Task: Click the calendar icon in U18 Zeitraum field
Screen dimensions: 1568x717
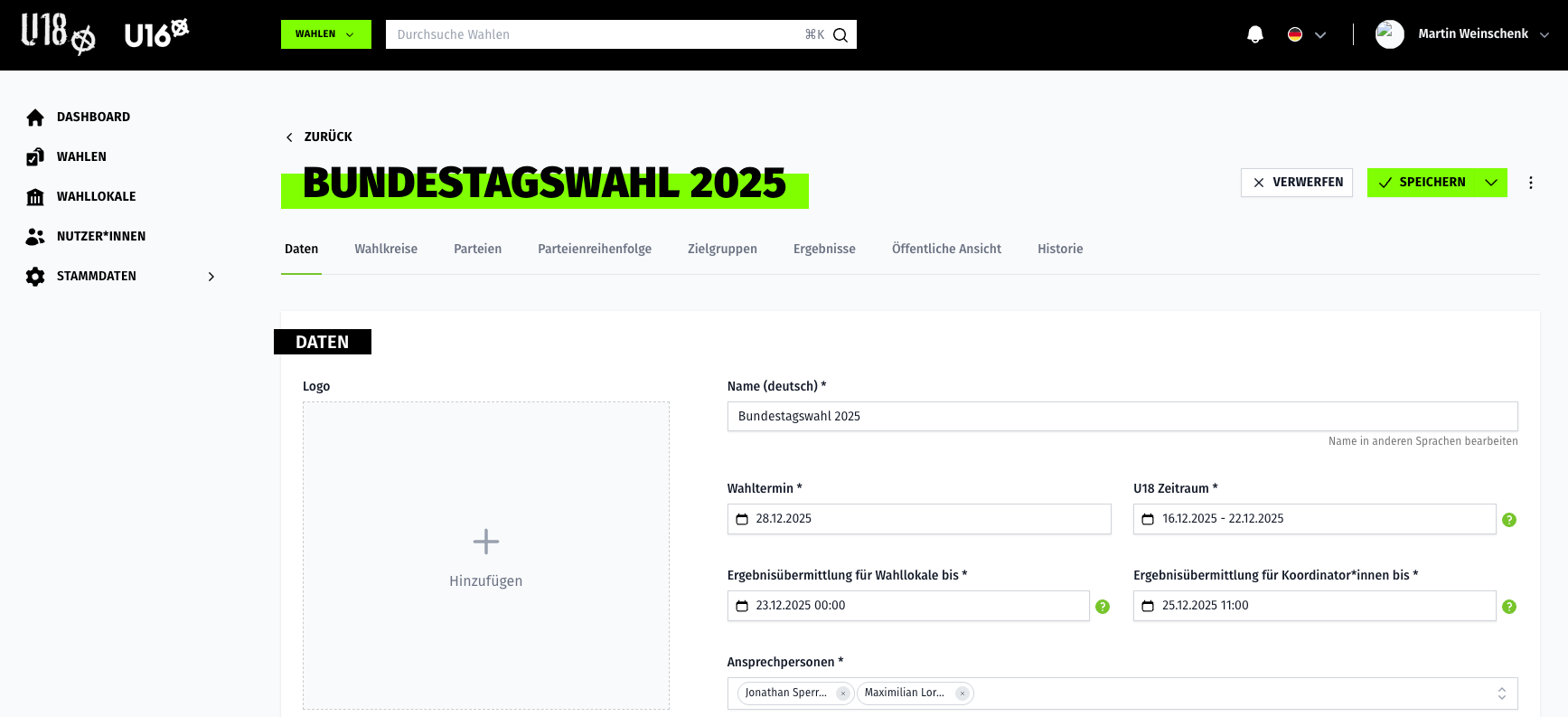Action: point(1148,519)
